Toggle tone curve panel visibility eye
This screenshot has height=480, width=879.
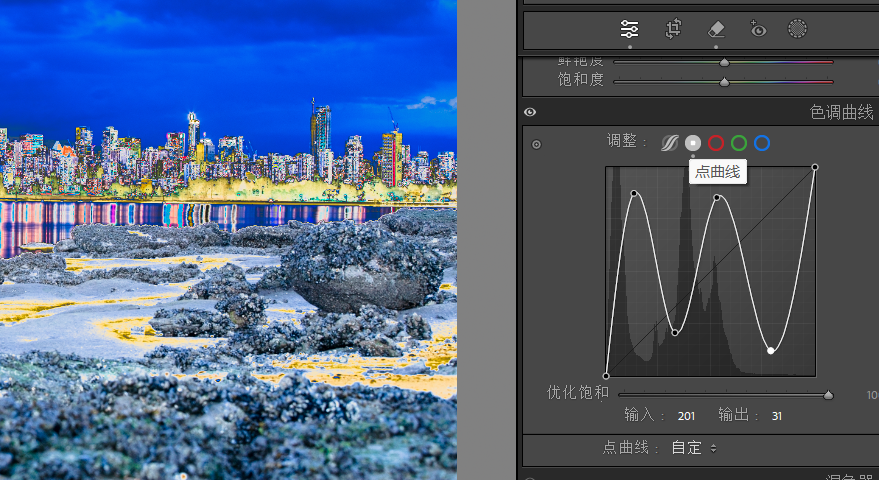tap(530, 112)
